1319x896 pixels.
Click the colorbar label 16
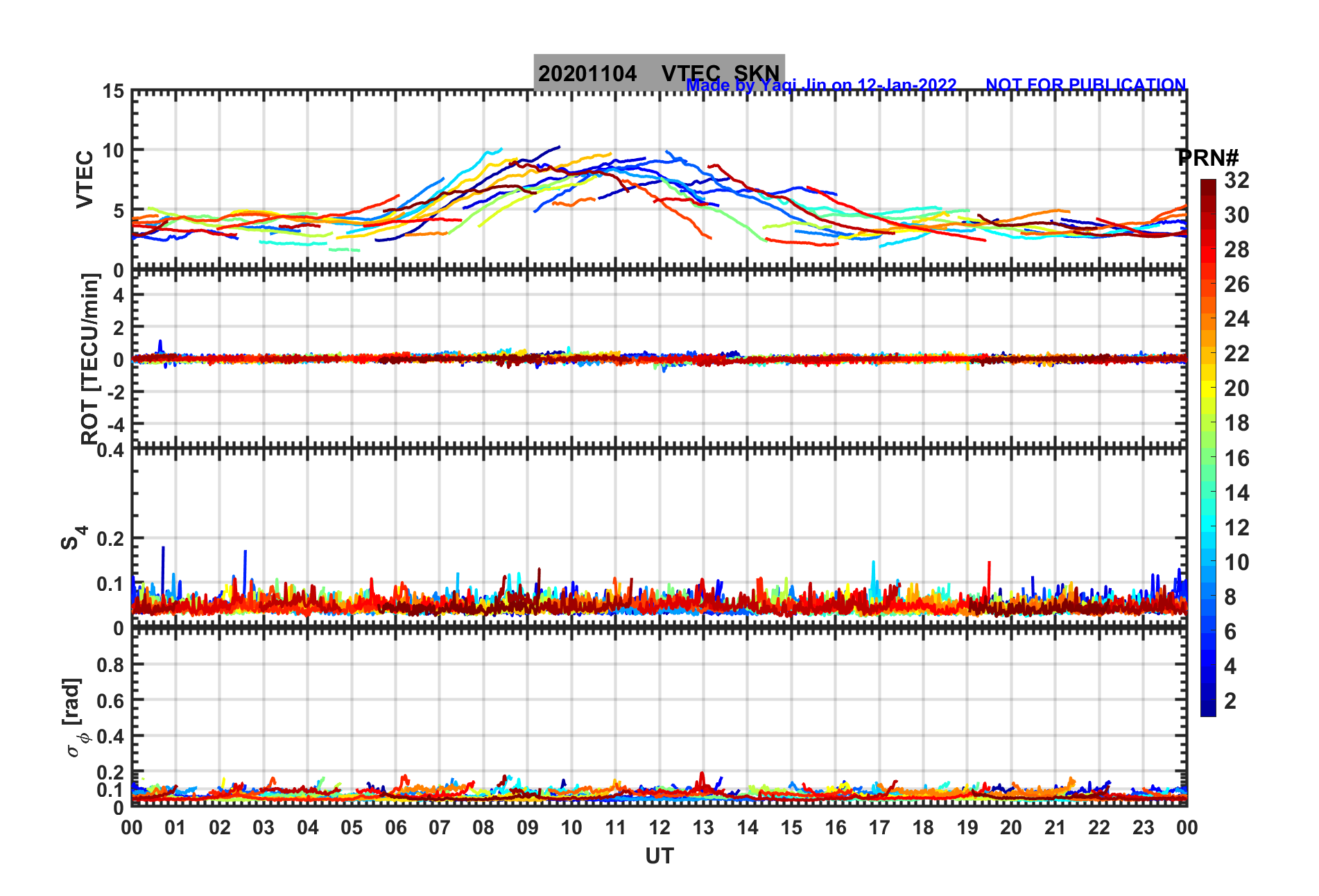coord(1236,458)
